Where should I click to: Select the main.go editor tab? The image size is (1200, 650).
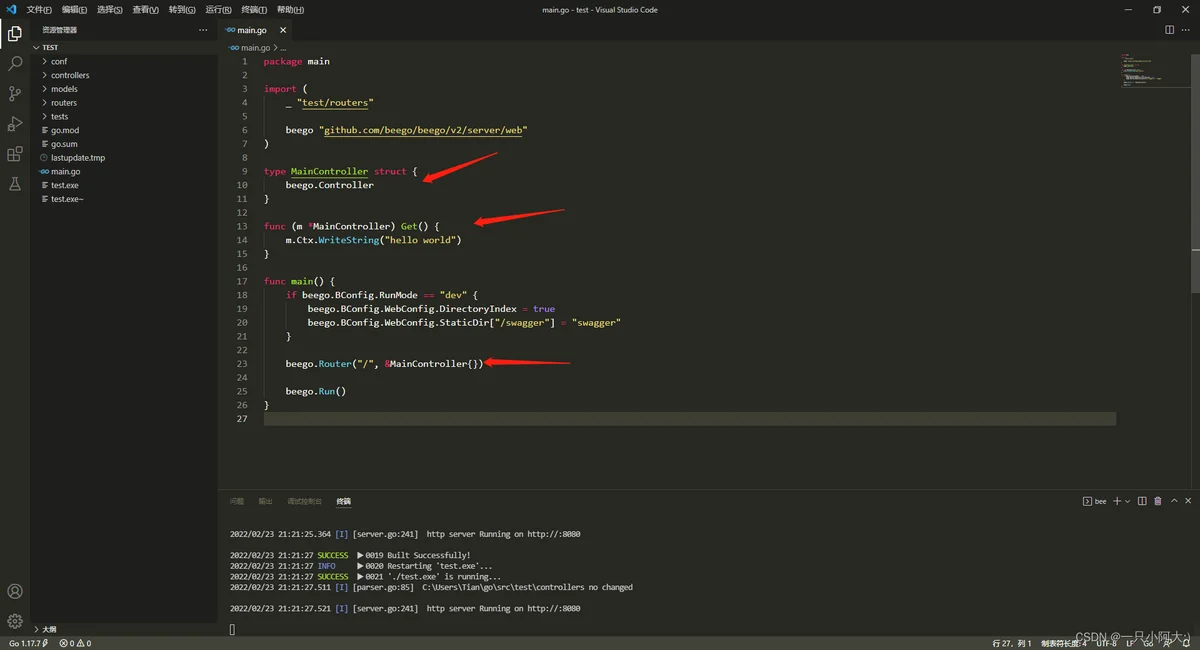[x=256, y=30]
